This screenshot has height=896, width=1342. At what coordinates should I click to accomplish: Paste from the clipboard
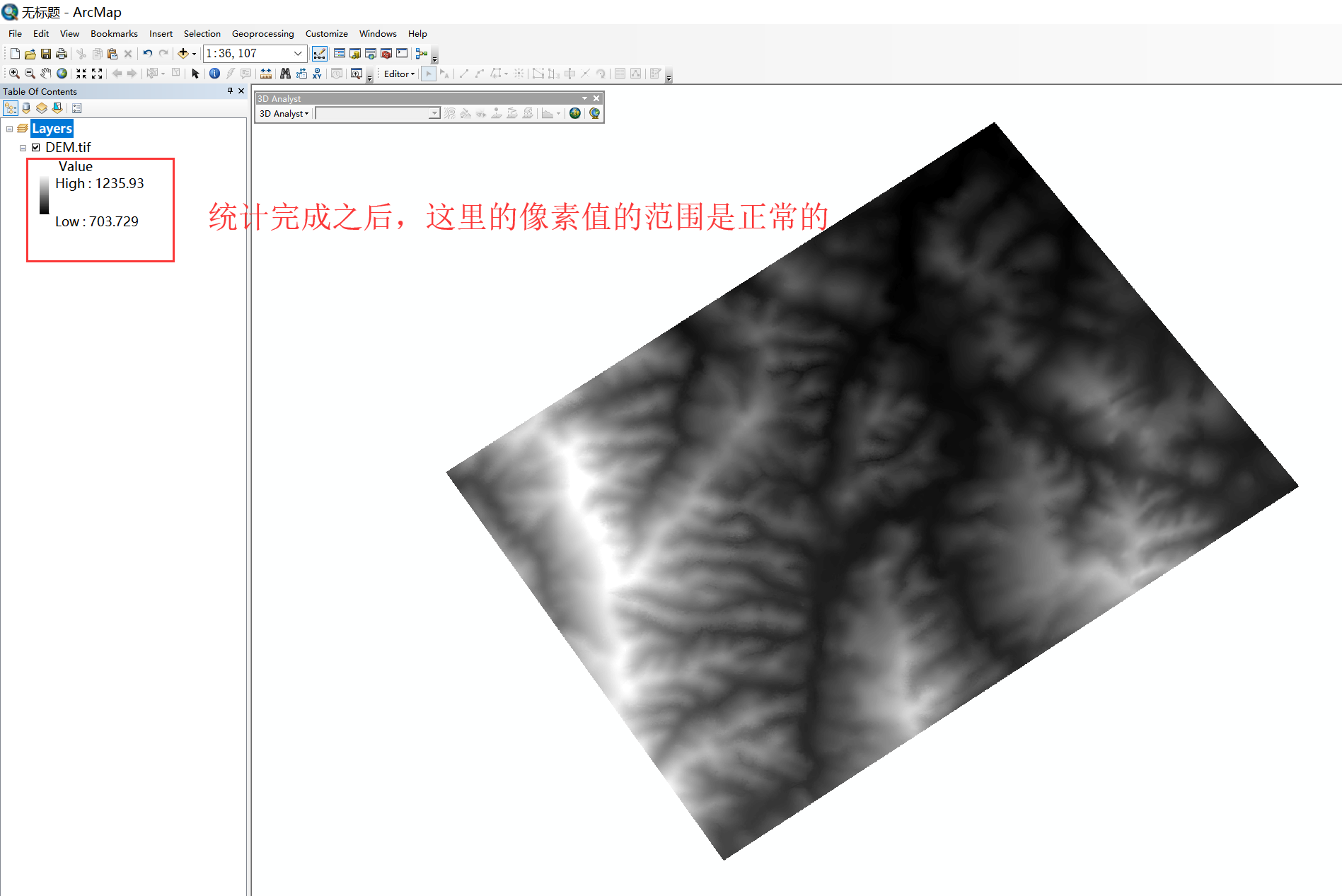point(112,54)
